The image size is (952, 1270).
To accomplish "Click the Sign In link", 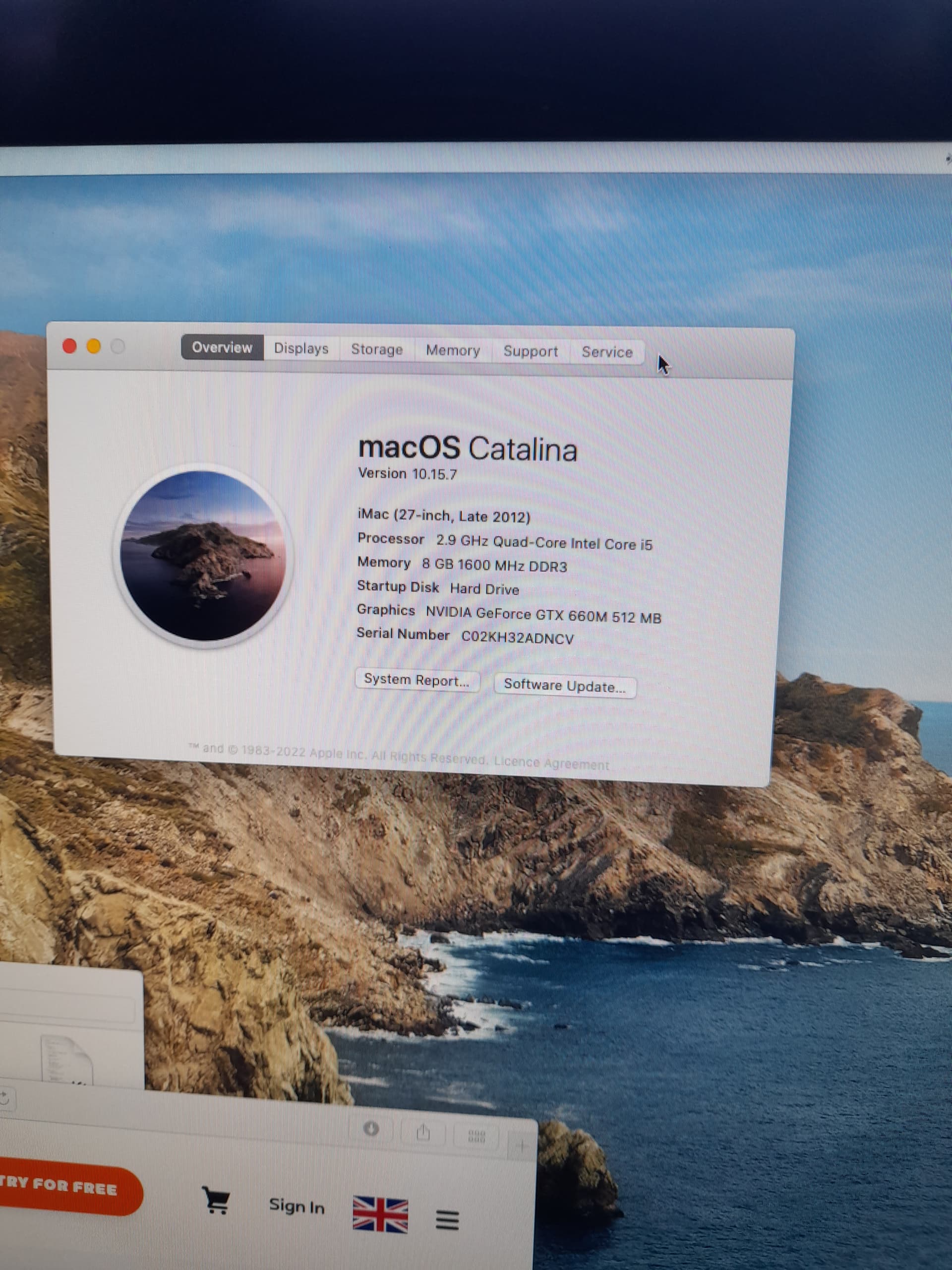I will [x=296, y=1206].
